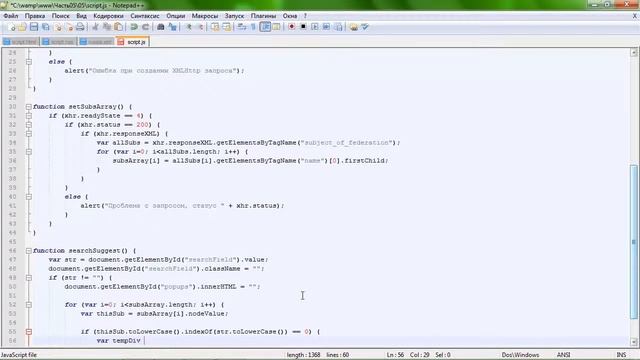The image size is (640, 360).
Task: Click the vertical scrollbar up arrow
Action: (634, 53)
